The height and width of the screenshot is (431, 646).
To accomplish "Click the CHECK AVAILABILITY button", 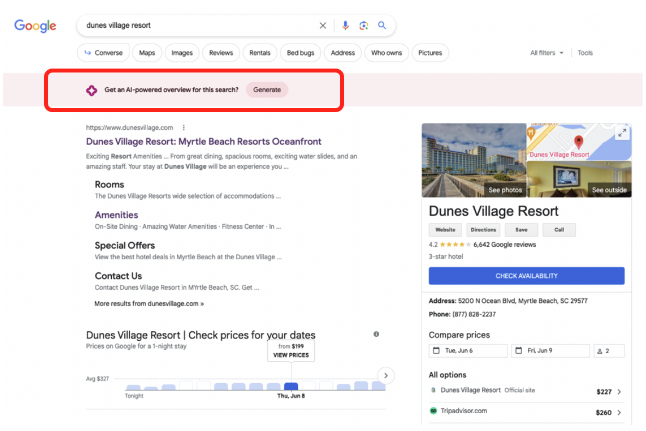I will tap(527, 276).
